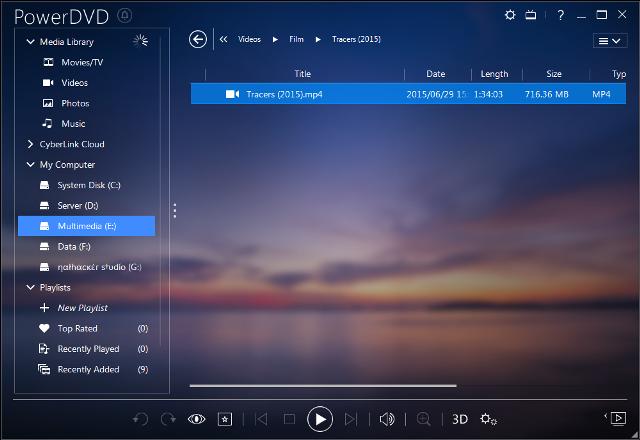Sort by Length column header

click(x=494, y=74)
